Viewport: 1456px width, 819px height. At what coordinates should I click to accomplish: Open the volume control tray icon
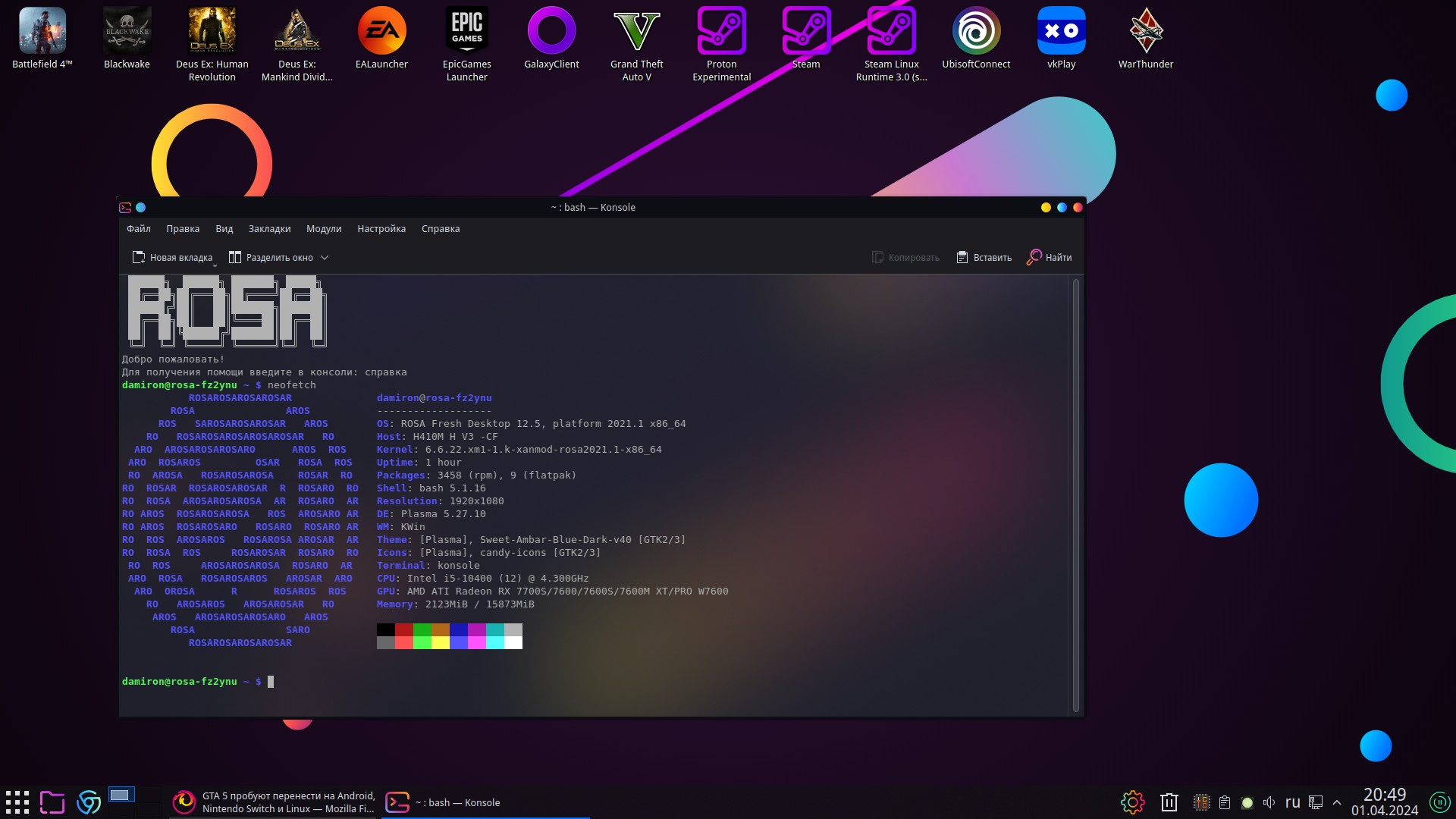tap(1269, 802)
